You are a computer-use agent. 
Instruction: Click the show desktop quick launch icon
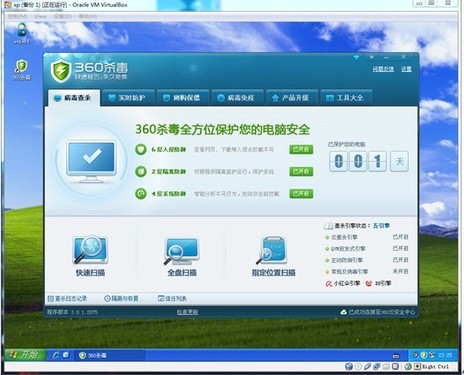click(66, 355)
